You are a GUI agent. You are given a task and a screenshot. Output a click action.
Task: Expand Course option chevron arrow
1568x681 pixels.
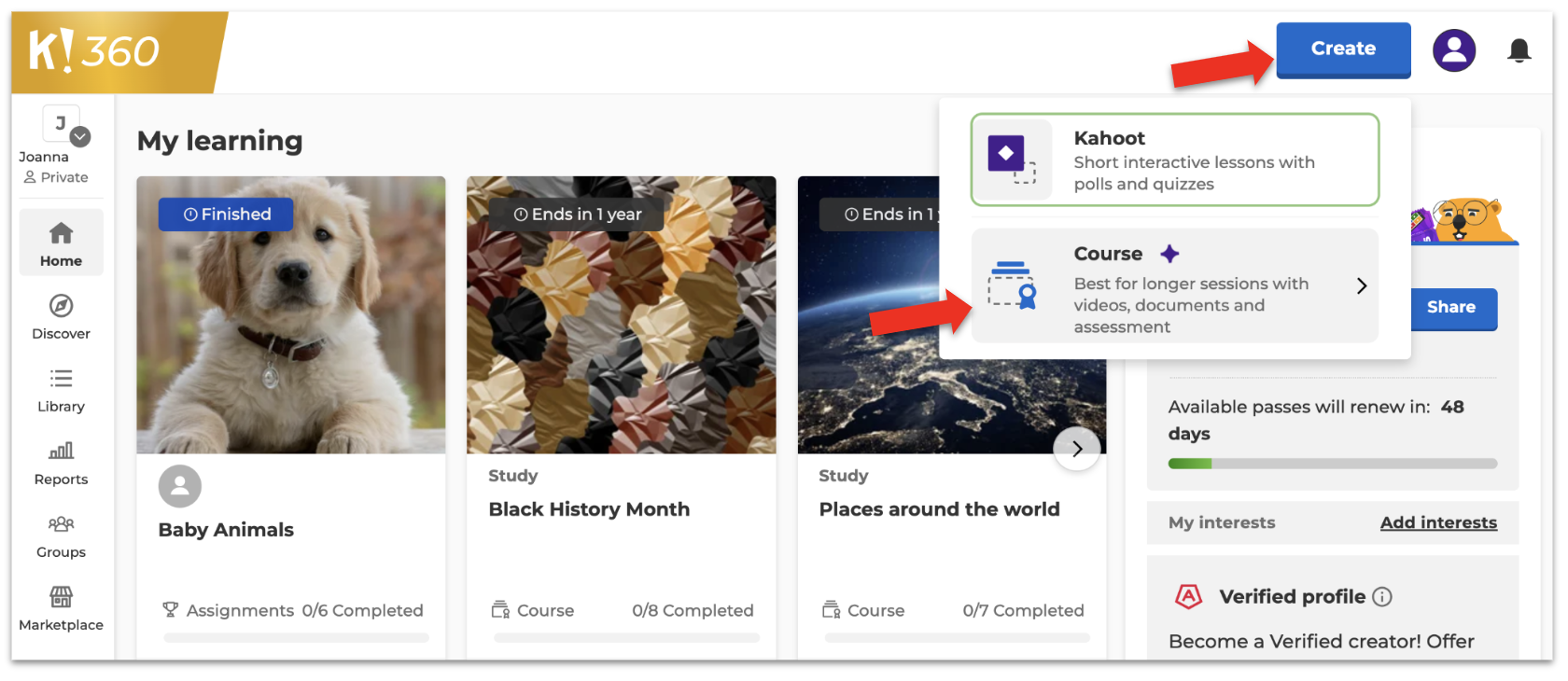tap(1361, 286)
